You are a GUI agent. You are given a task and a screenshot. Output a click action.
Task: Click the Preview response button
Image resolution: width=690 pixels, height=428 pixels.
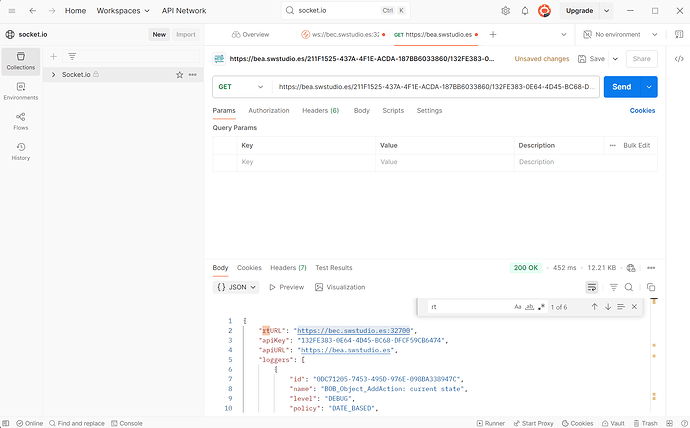click(286, 287)
